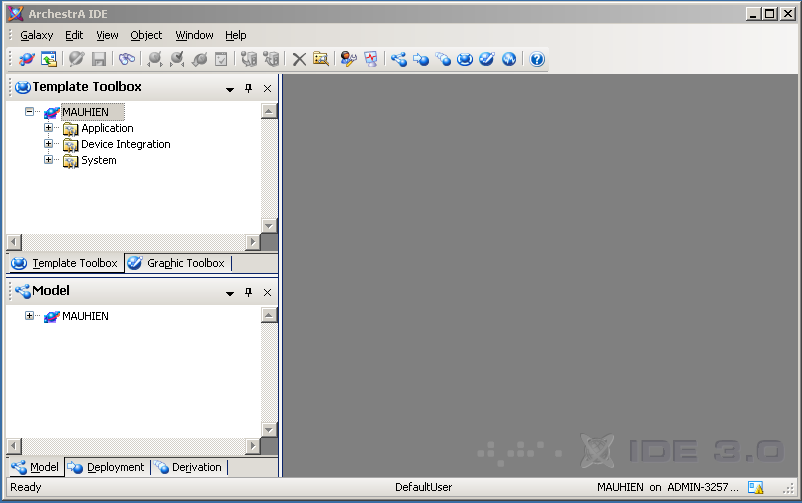Expand the Device Integration toolset folder
The width and height of the screenshot is (802, 503).
point(49,144)
